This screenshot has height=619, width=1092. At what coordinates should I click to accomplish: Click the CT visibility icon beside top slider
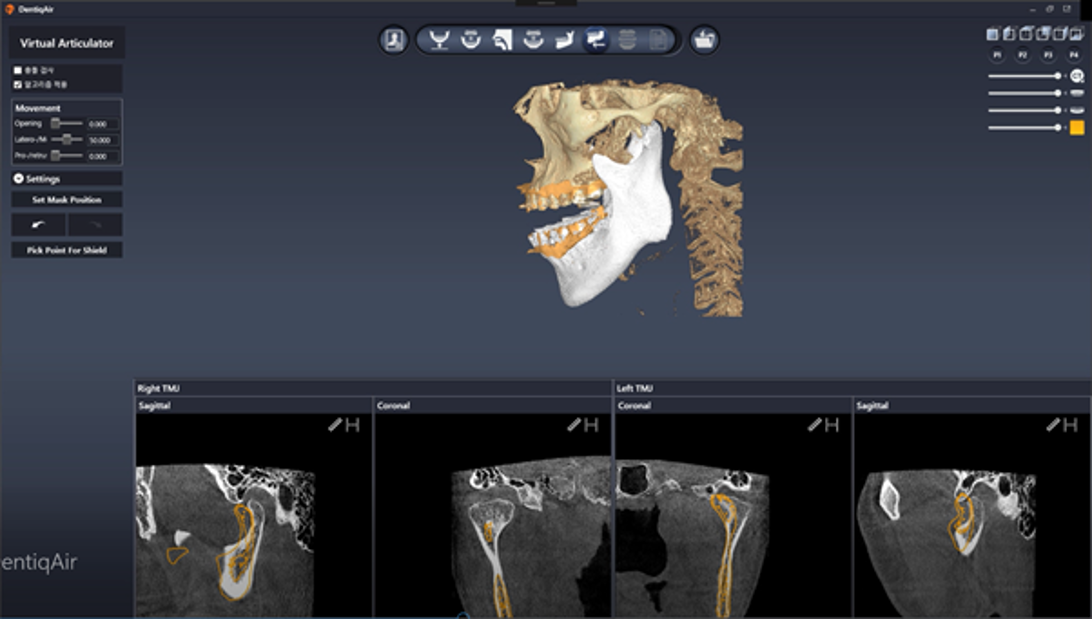coord(1077,76)
